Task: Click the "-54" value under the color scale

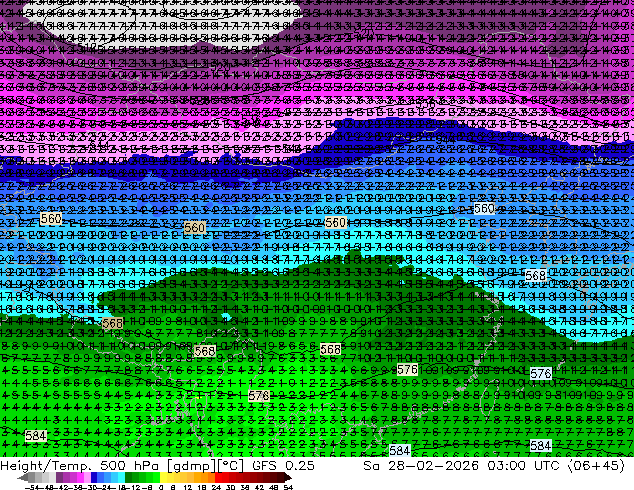Action: (32, 487)
